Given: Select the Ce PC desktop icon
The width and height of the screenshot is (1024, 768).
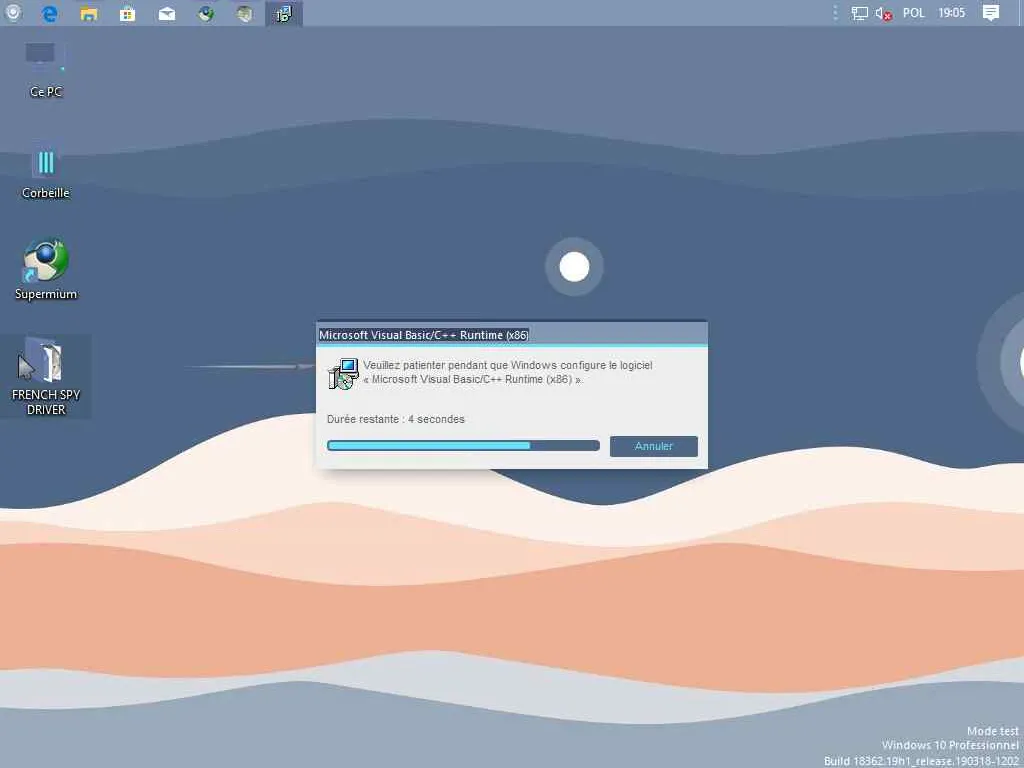Looking at the screenshot, I should [45, 69].
